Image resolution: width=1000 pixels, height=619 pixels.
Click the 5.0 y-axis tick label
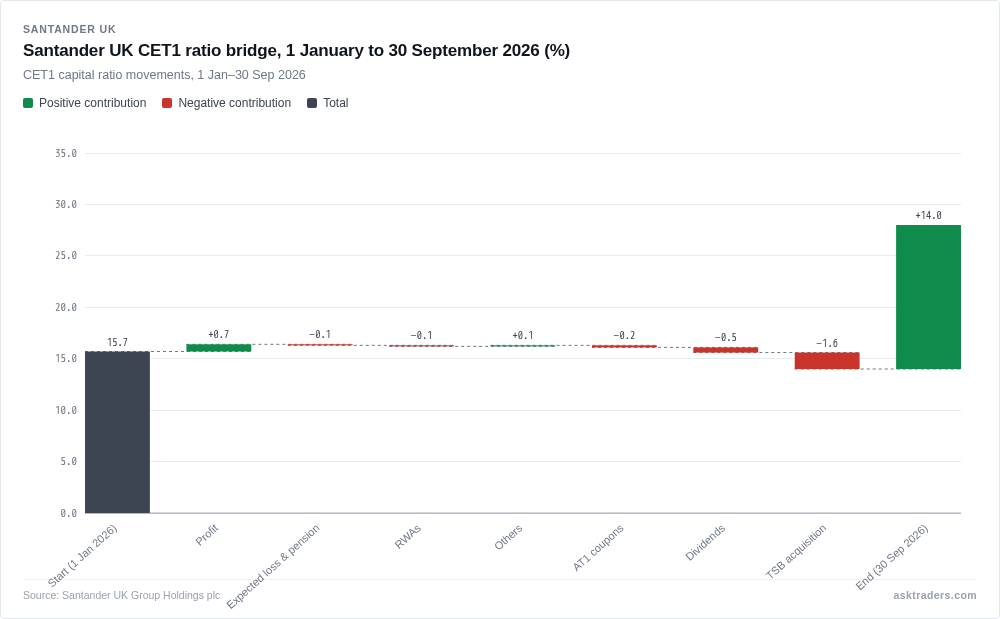coord(69,462)
